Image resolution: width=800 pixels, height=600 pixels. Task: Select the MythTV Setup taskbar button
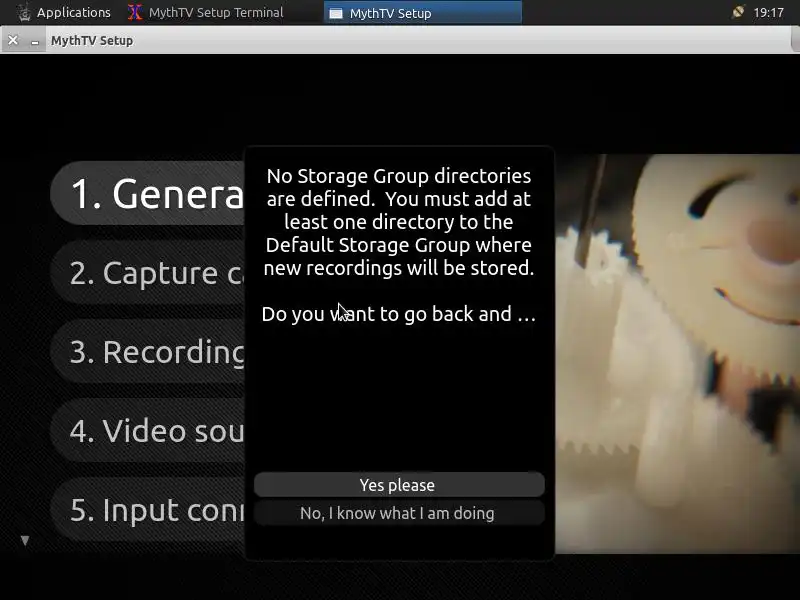pos(422,13)
